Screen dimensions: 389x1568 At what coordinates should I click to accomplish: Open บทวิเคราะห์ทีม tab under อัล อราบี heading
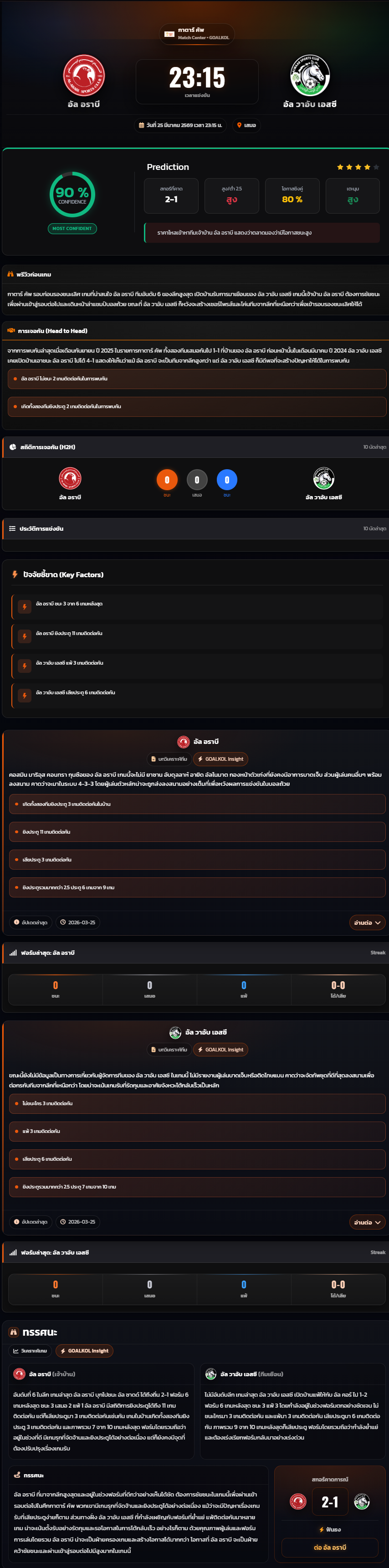(x=169, y=759)
